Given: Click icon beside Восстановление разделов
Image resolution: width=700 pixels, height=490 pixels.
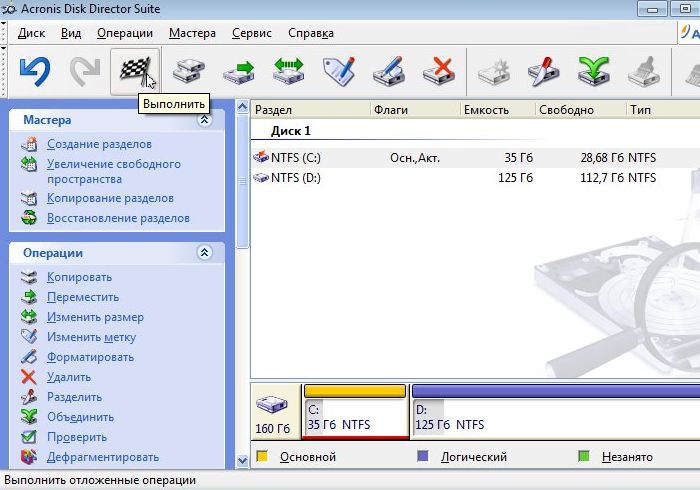Looking at the screenshot, I should 29,218.
